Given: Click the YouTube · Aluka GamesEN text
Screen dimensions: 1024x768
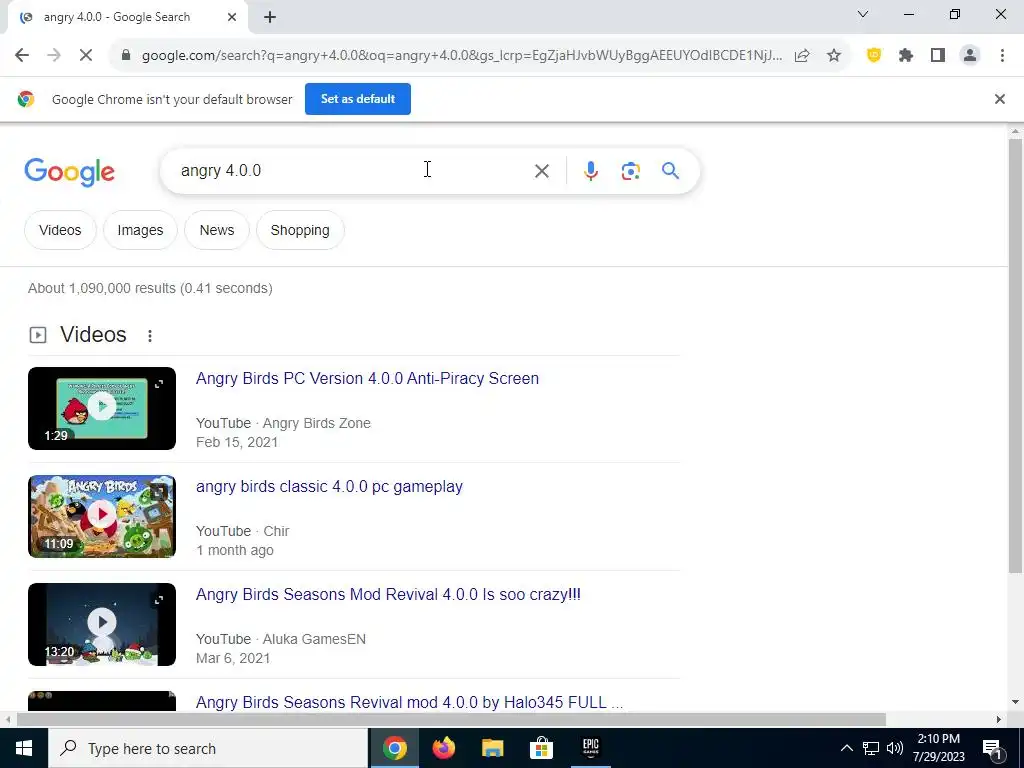Looking at the screenshot, I should click(281, 639).
